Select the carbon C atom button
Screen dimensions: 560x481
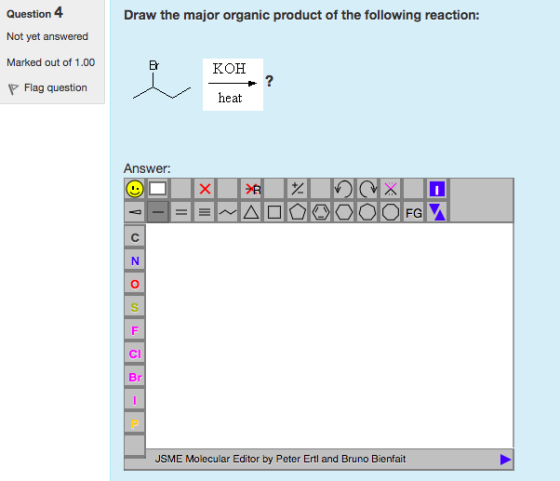pyautogui.click(x=135, y=237)
